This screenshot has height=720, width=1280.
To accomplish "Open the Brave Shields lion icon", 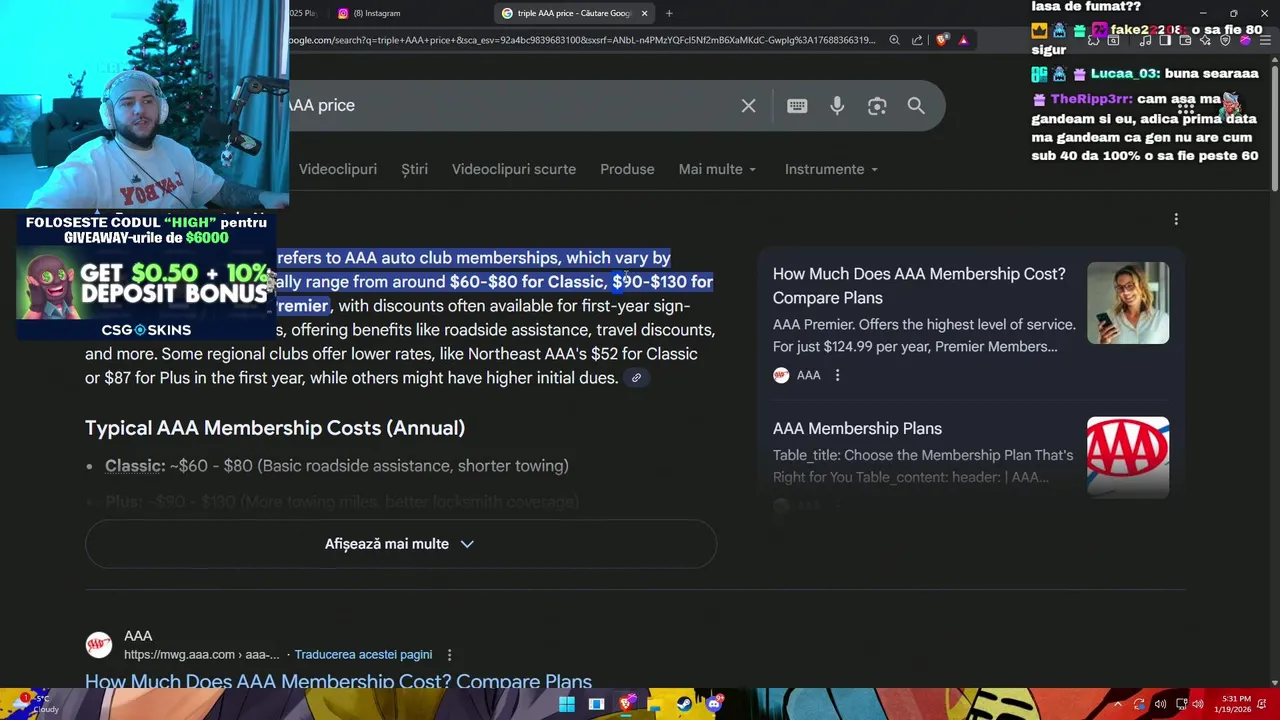I will [x=942, y=40].
